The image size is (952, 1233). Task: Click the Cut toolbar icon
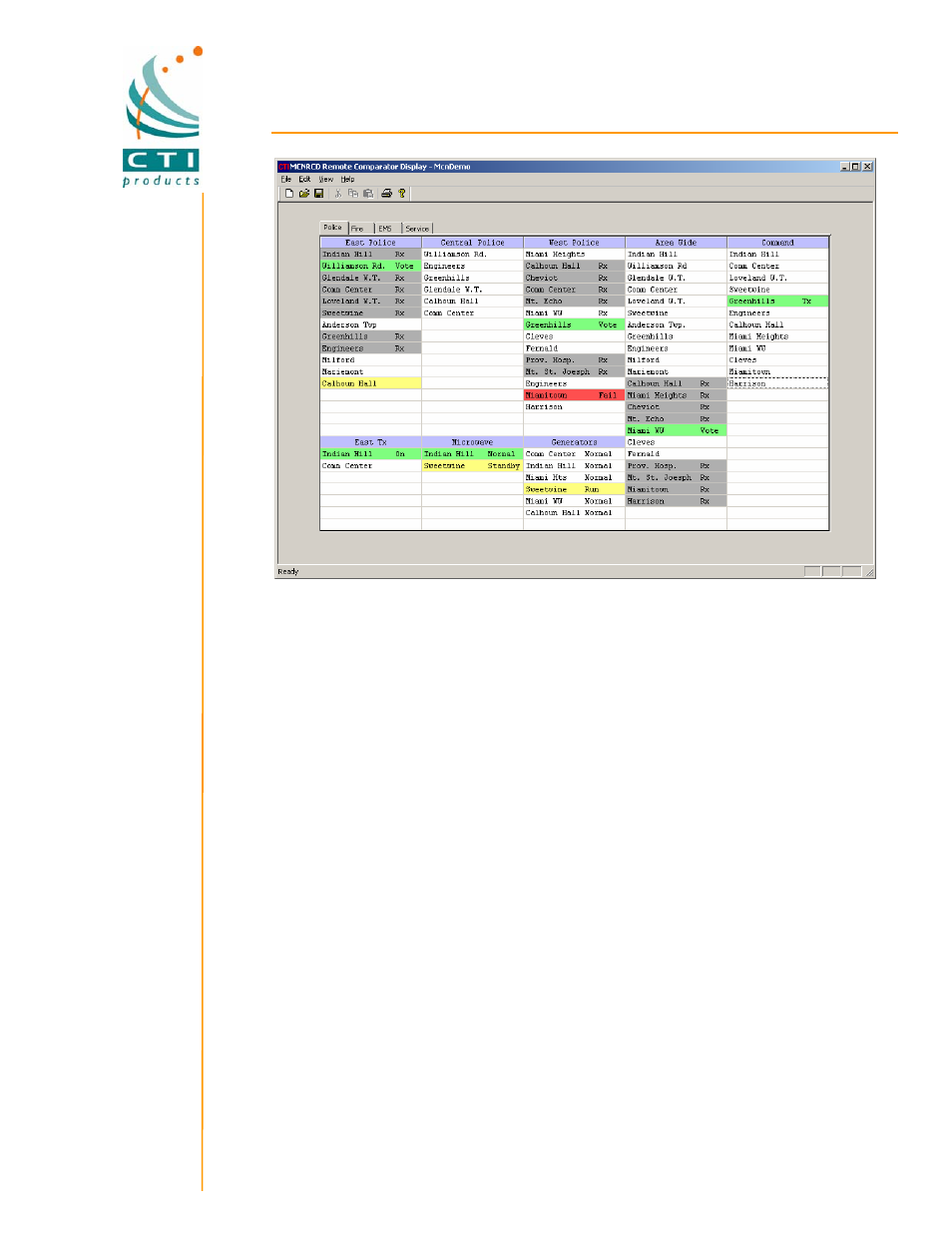click(338, 194)
